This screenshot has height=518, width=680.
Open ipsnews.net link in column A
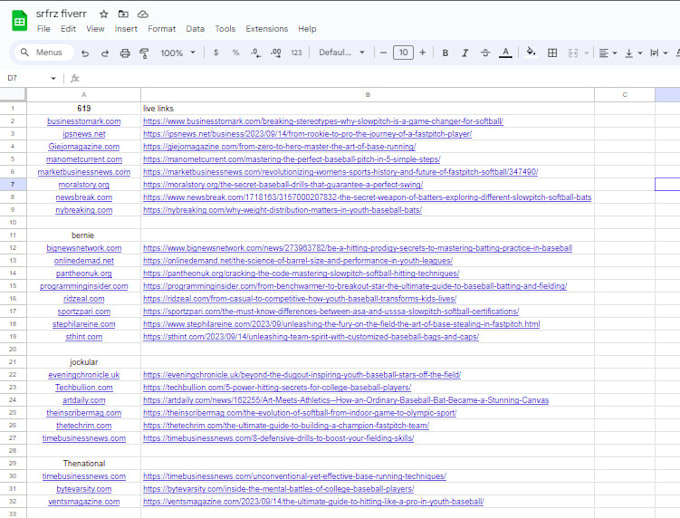(x=84, y=134)
